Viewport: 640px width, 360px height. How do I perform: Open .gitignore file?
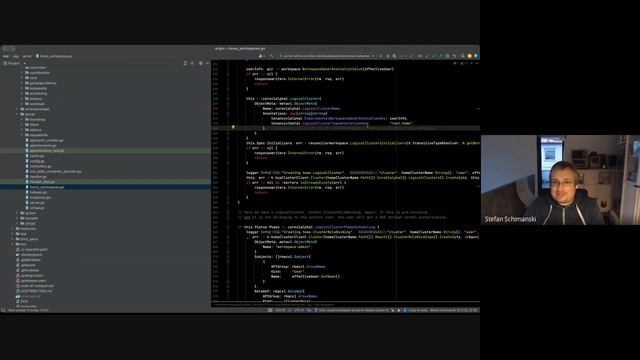pos(26,265)
